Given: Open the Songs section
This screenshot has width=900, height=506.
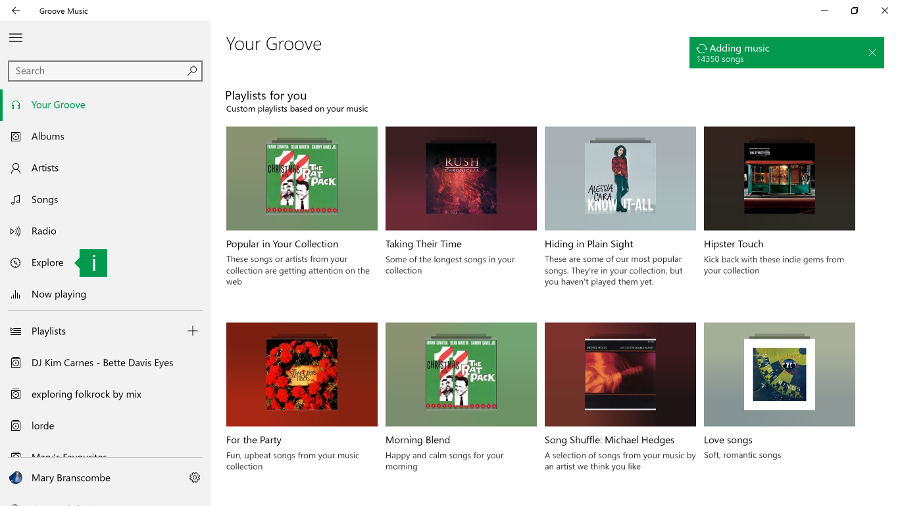Looking at the screenshot, I should click(44, 200).
